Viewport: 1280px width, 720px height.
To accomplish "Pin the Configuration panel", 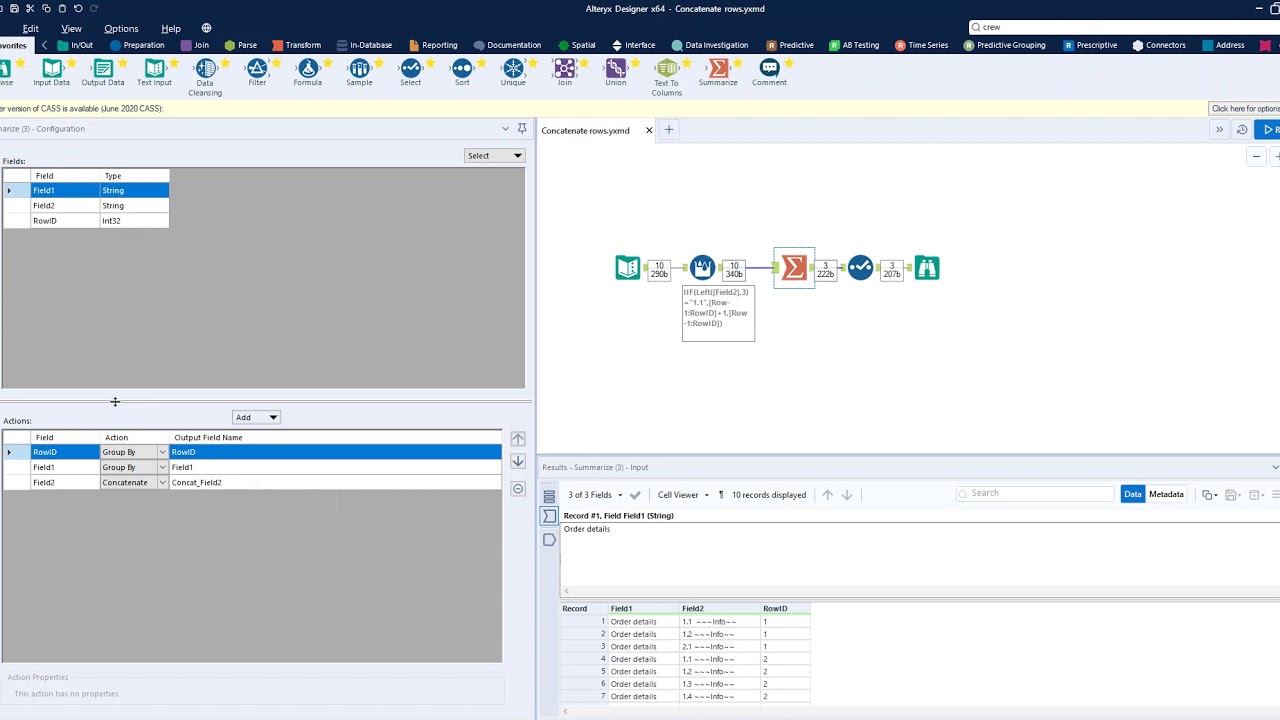I will [522, 129].
